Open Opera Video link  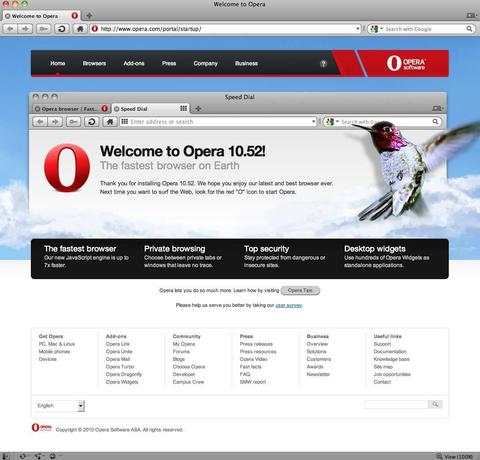pos(253,359)
